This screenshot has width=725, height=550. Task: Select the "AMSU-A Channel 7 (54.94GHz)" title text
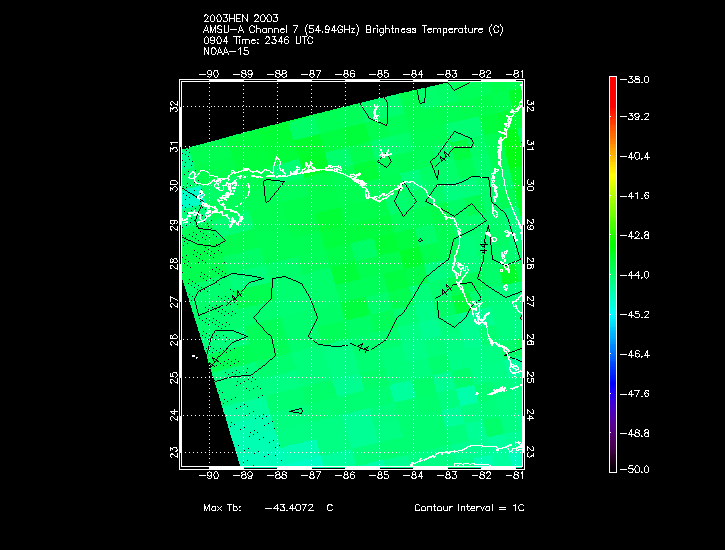pyautogui.click(x=281, y=30)
